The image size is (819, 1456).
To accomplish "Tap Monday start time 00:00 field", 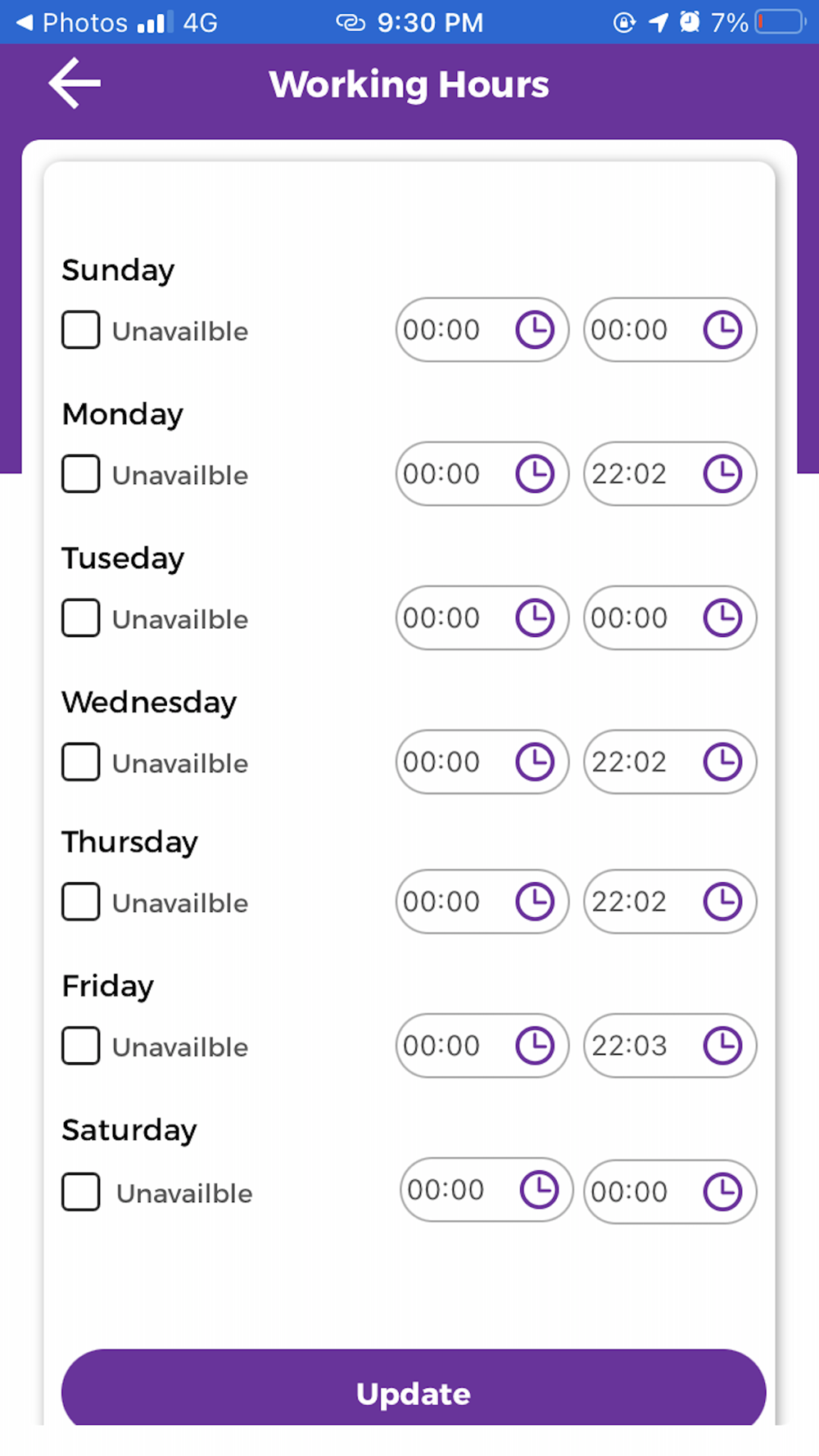I will (442, 474).
